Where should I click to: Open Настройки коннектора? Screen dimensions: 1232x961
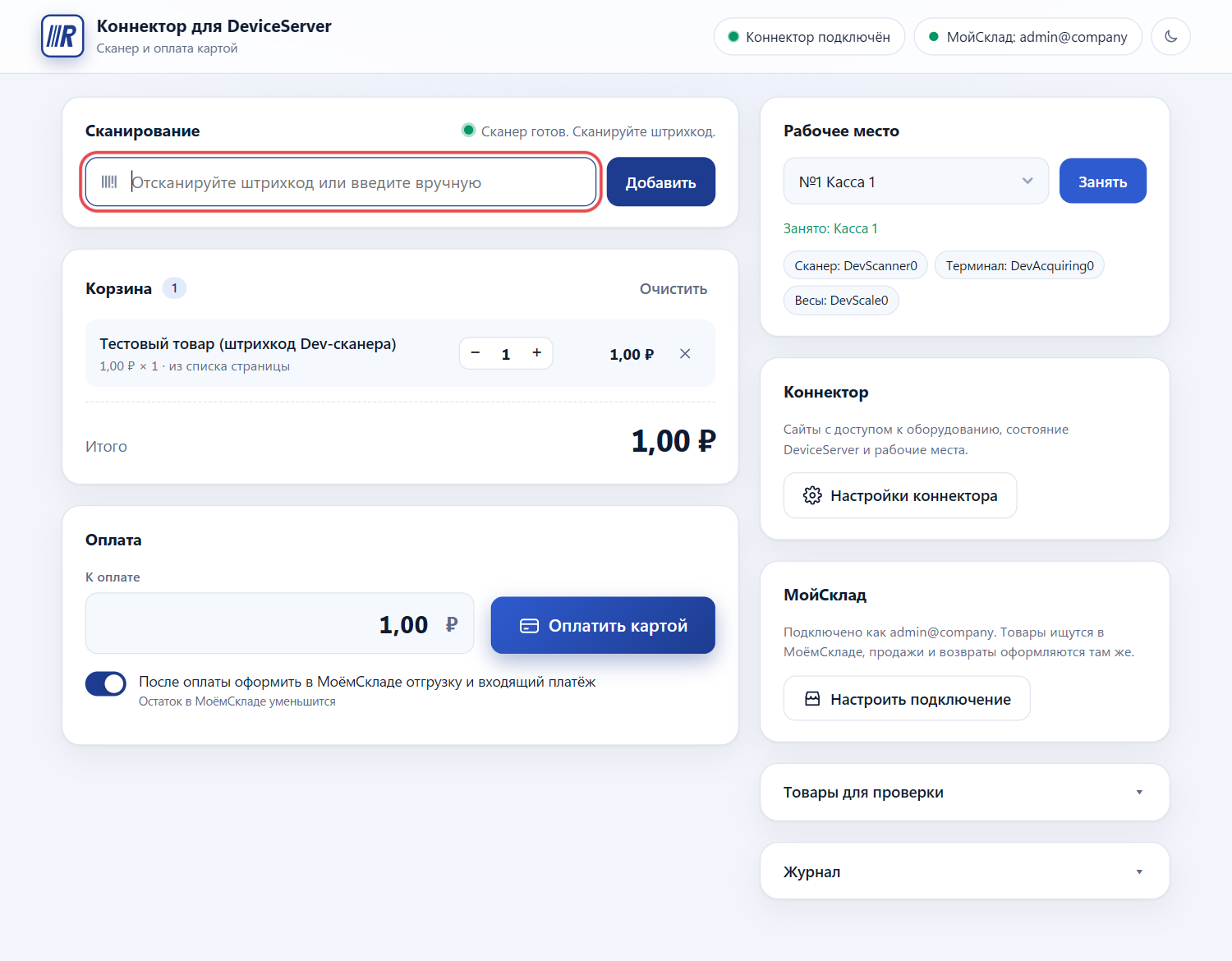tap(900, 495)
